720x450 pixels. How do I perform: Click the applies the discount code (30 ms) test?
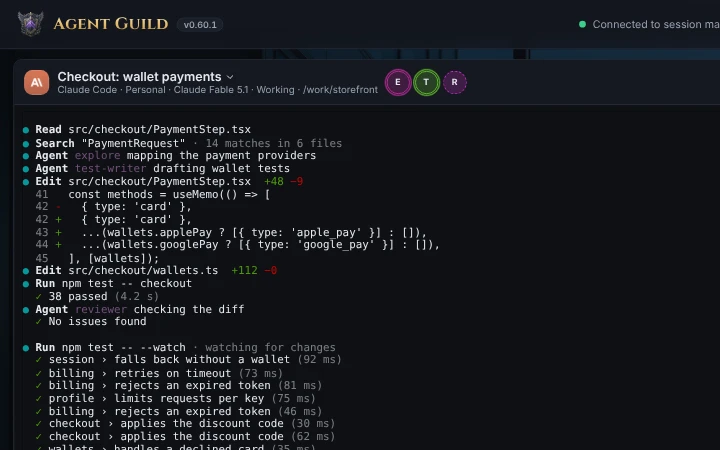[x=185, y=423]
